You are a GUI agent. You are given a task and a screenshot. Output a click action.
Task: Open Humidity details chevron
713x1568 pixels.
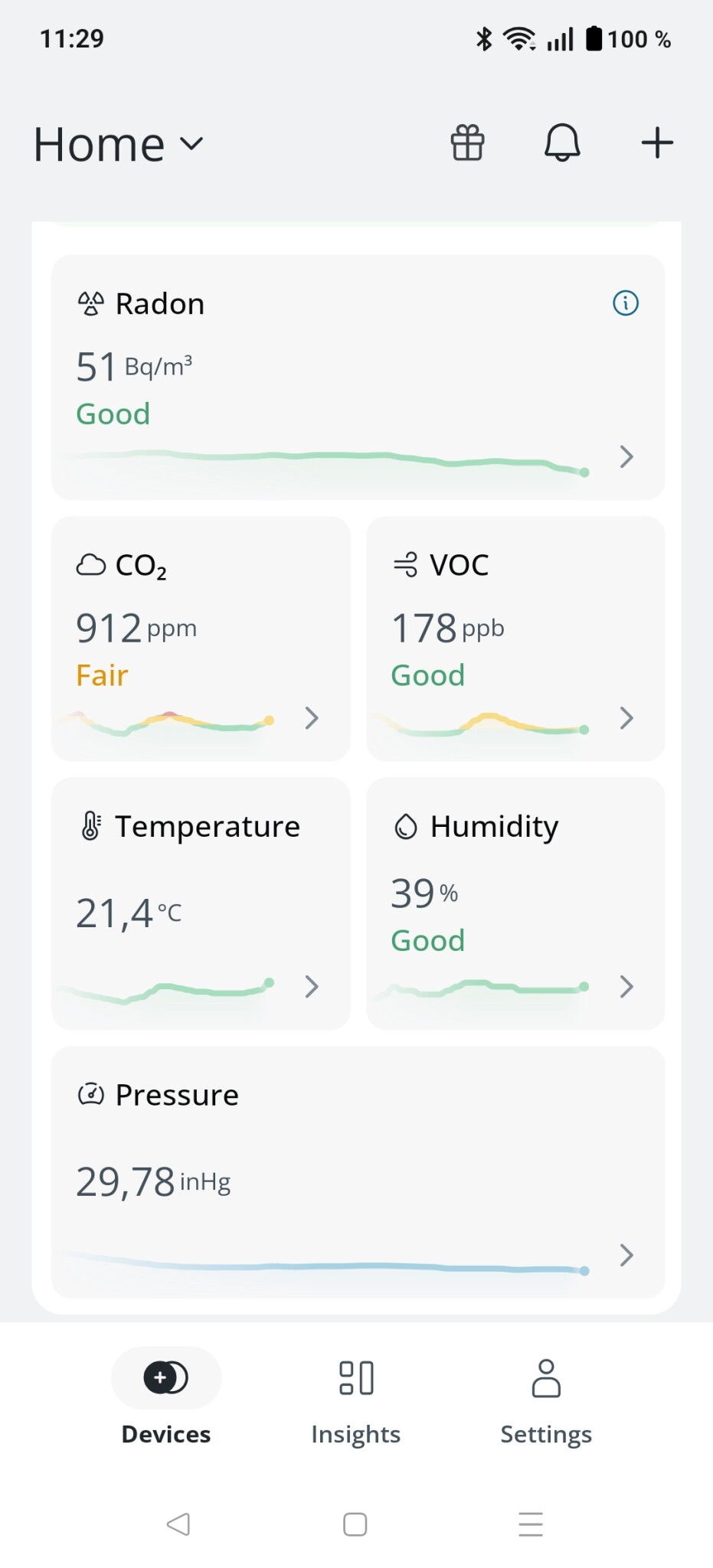pos(626,987)
